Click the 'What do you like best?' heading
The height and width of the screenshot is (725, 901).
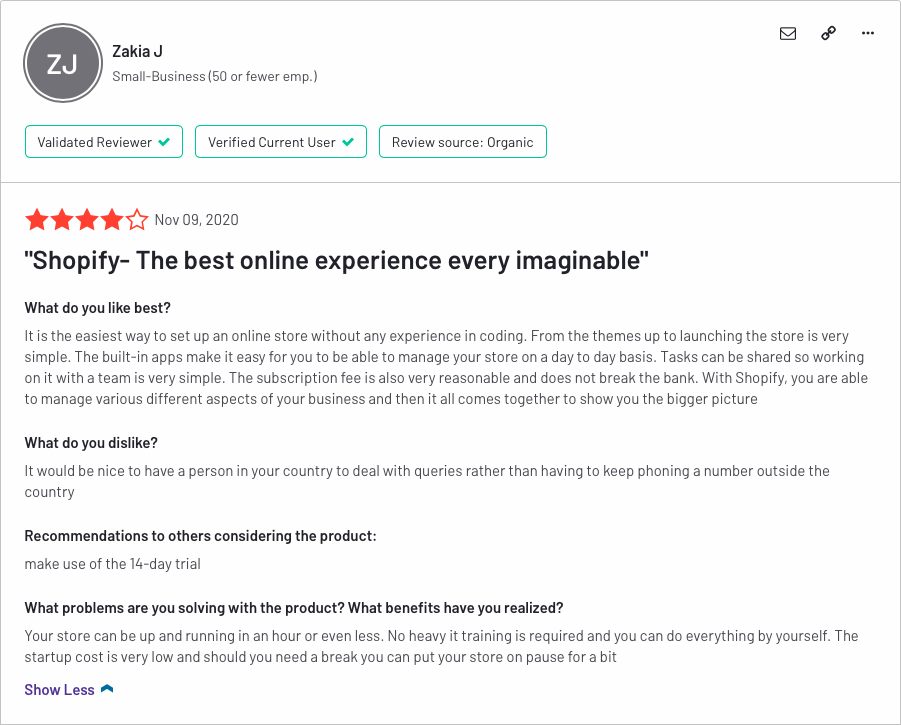(98, 308)
